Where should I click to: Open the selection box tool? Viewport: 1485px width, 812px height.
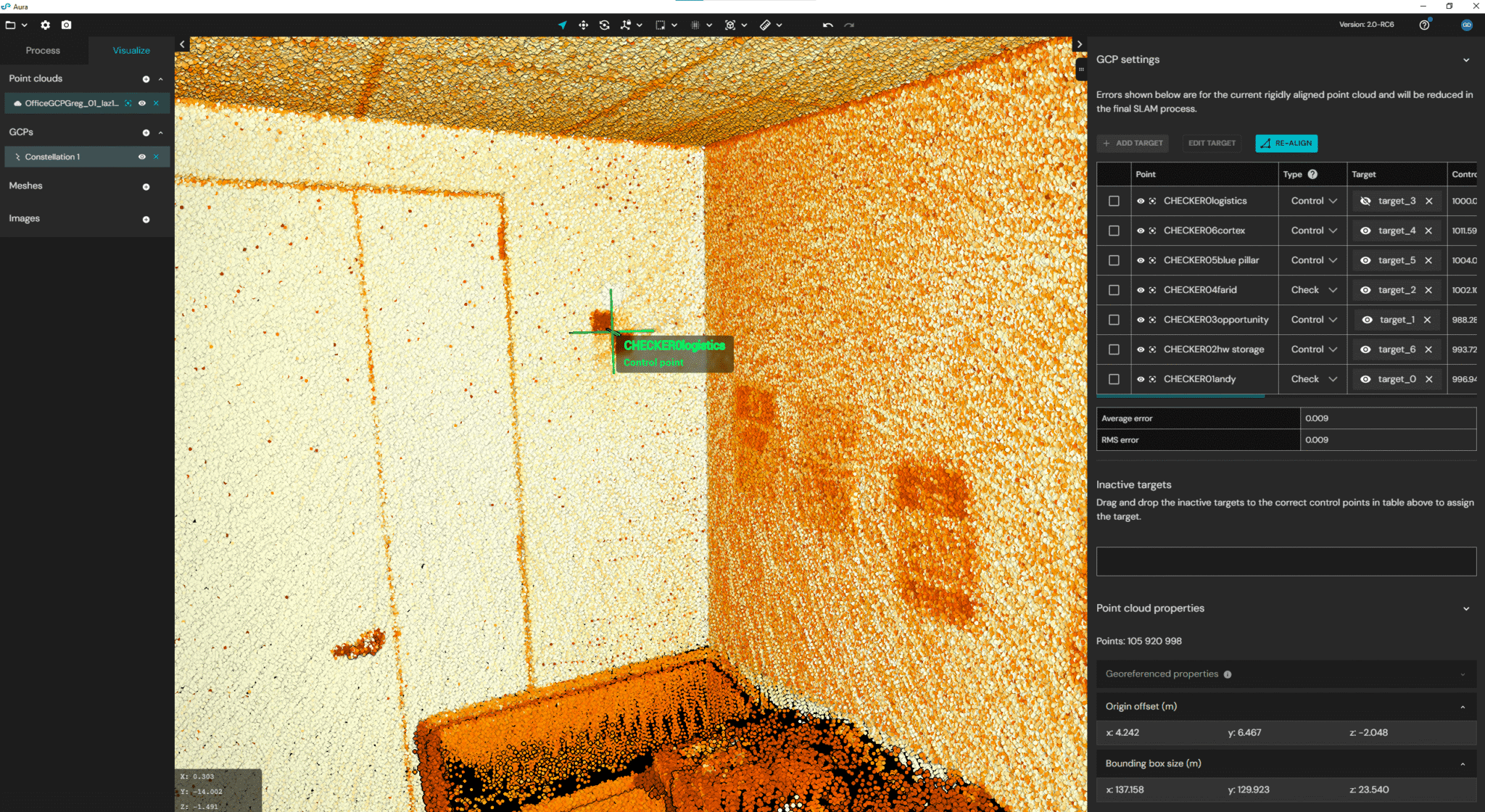click(661, 25)
